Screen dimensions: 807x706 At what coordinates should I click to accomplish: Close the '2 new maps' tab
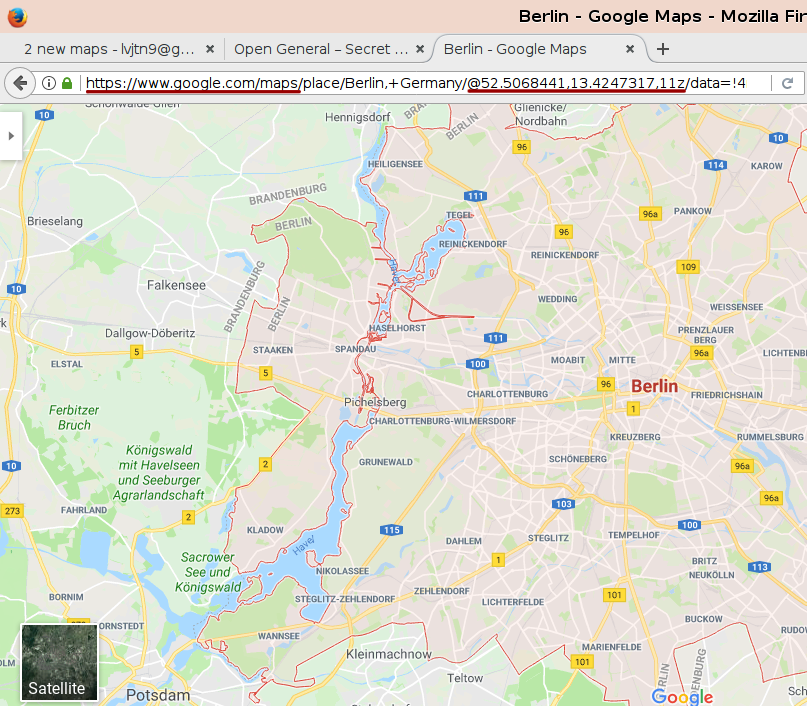pyautogui.click(x=210, y=49)
